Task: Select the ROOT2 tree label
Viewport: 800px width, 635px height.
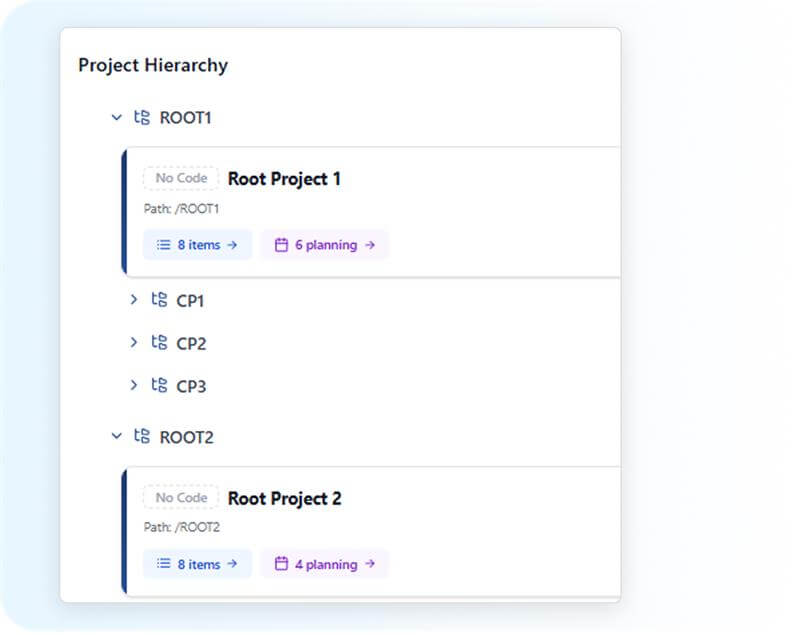Action: (x=186, y=438)
